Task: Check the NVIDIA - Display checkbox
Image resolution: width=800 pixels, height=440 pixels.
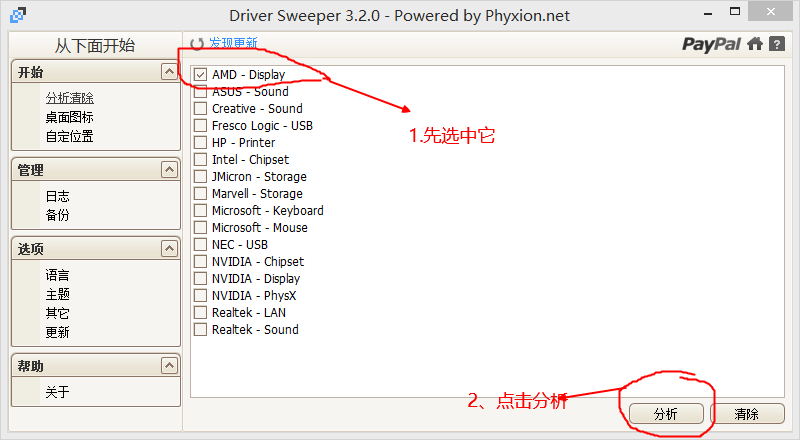Action: [x=201, y=279]
